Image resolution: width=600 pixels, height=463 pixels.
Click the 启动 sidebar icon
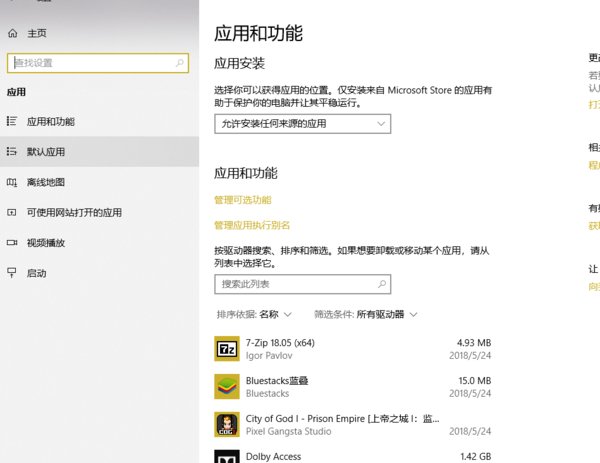12,273
